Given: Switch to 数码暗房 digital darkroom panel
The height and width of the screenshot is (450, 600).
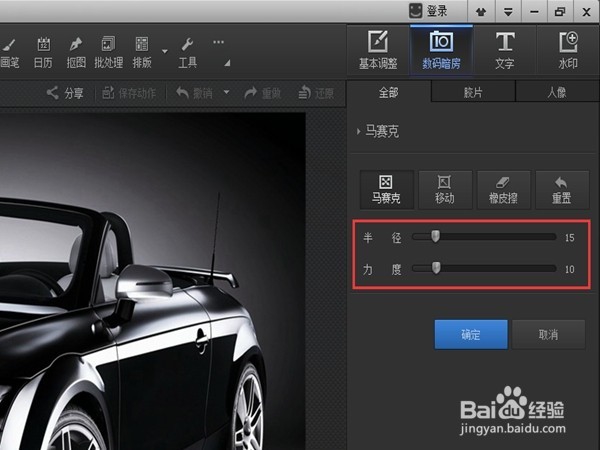Looking at the screenshot, I should 441,50.
